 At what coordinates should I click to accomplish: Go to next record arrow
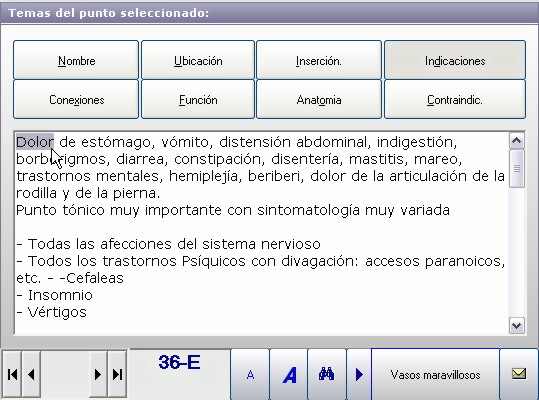pos(98,374)
